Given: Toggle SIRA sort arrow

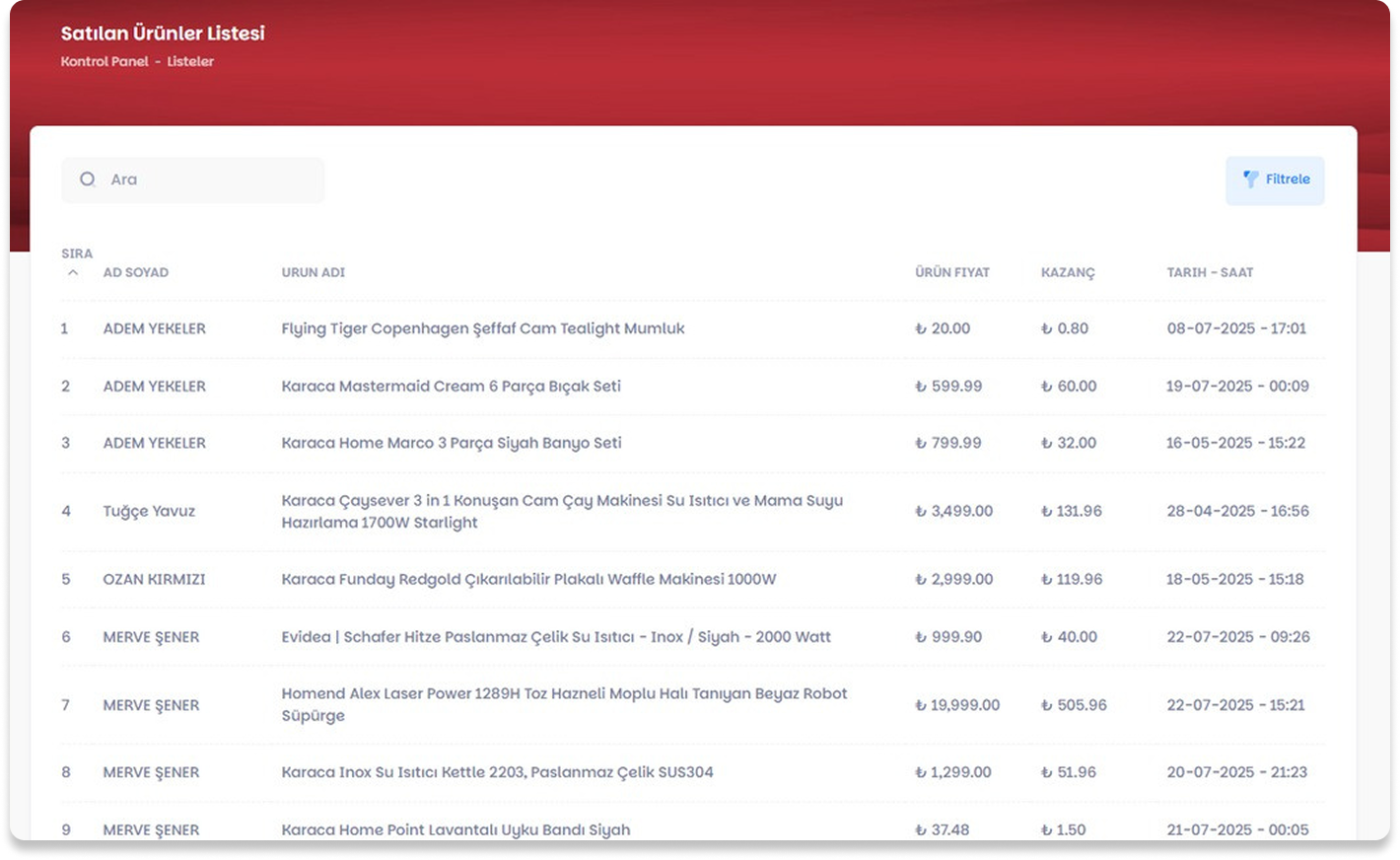Looking at the screenshot, I should point(73,272).
